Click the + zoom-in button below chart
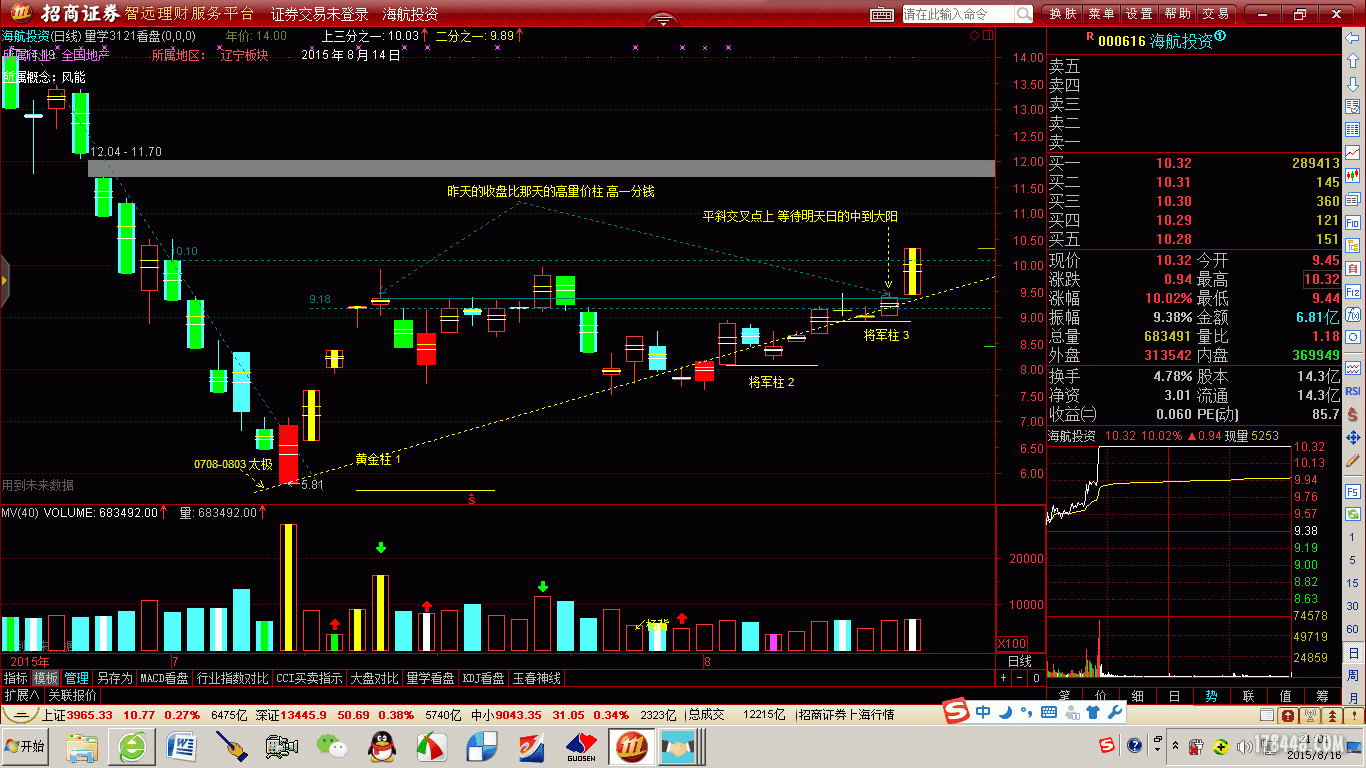Viewport: 1366px width, 768px height. [1004, 678]
